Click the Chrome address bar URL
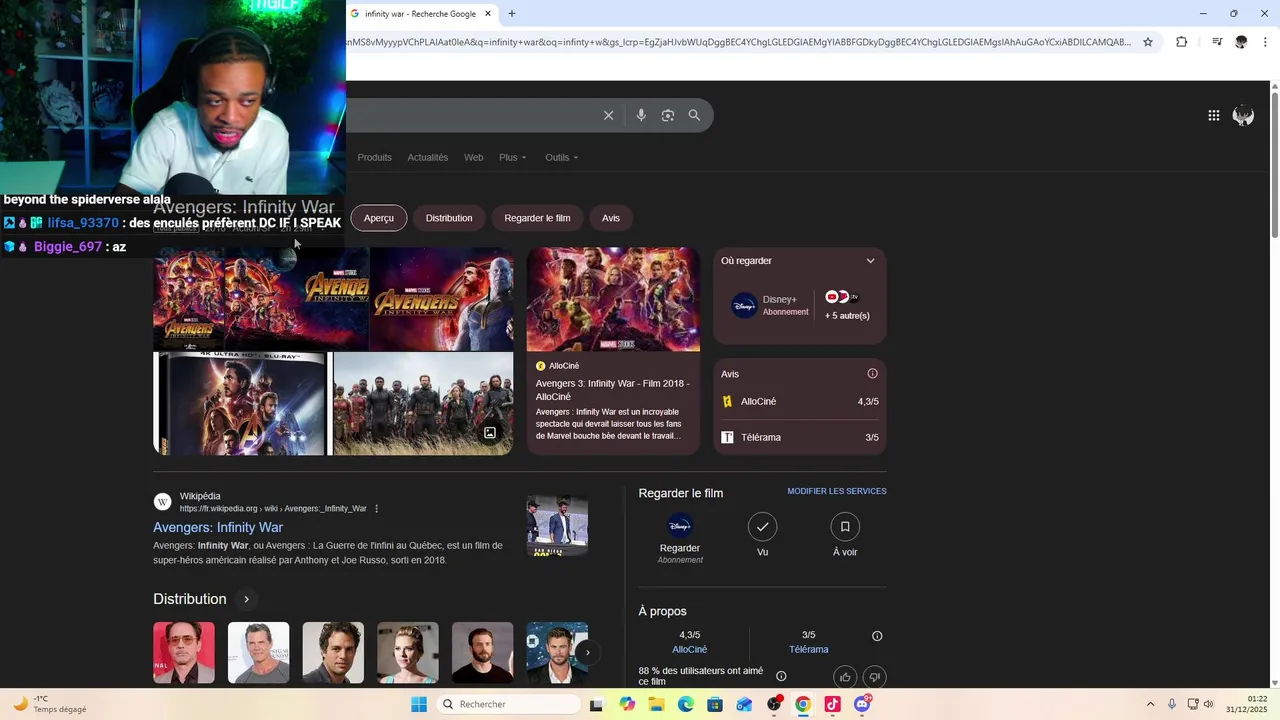Screen dimensions: 1280x720 point(739,42)
